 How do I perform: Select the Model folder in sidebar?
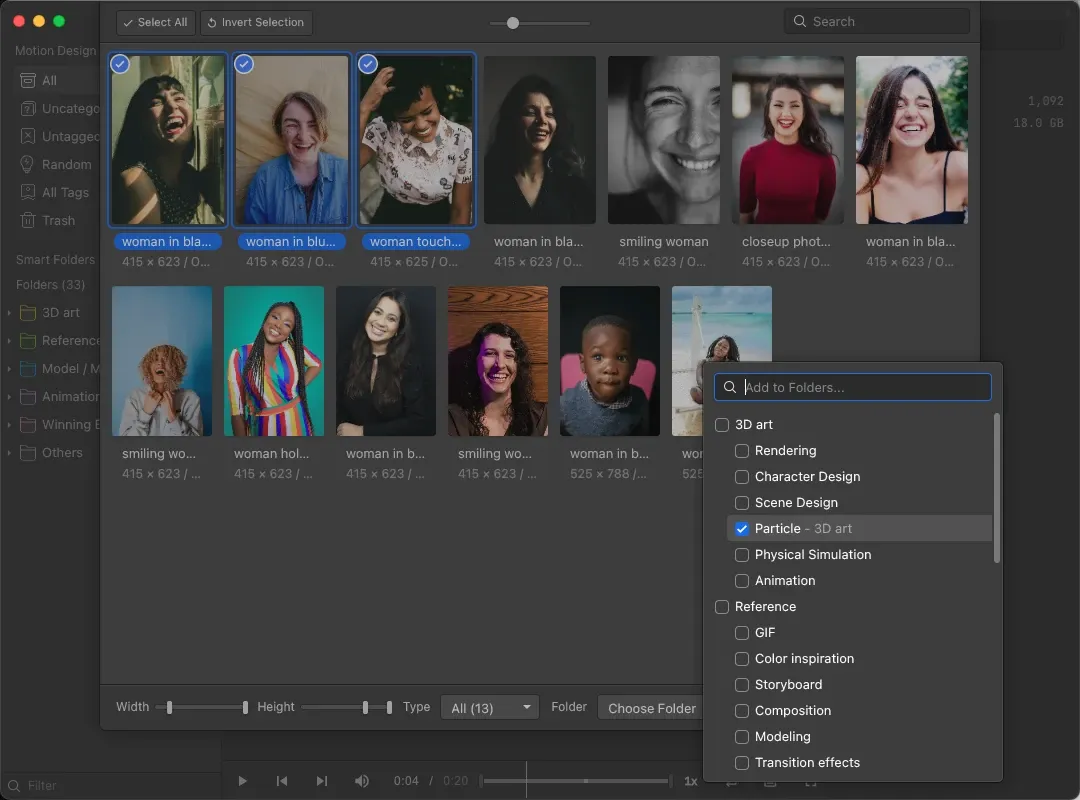(60, 369)
